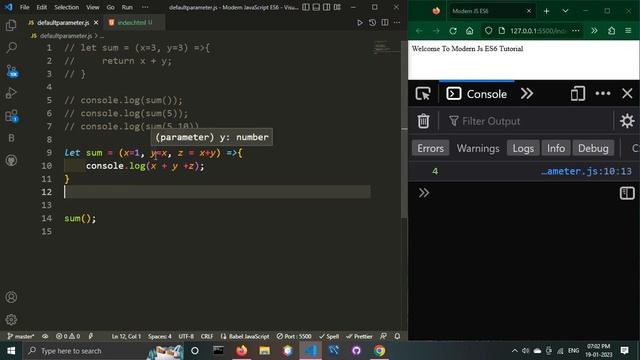The image size is (640, 360).
Task: Close the defaultparameter.js editor tab
Action: pos(96,23)
